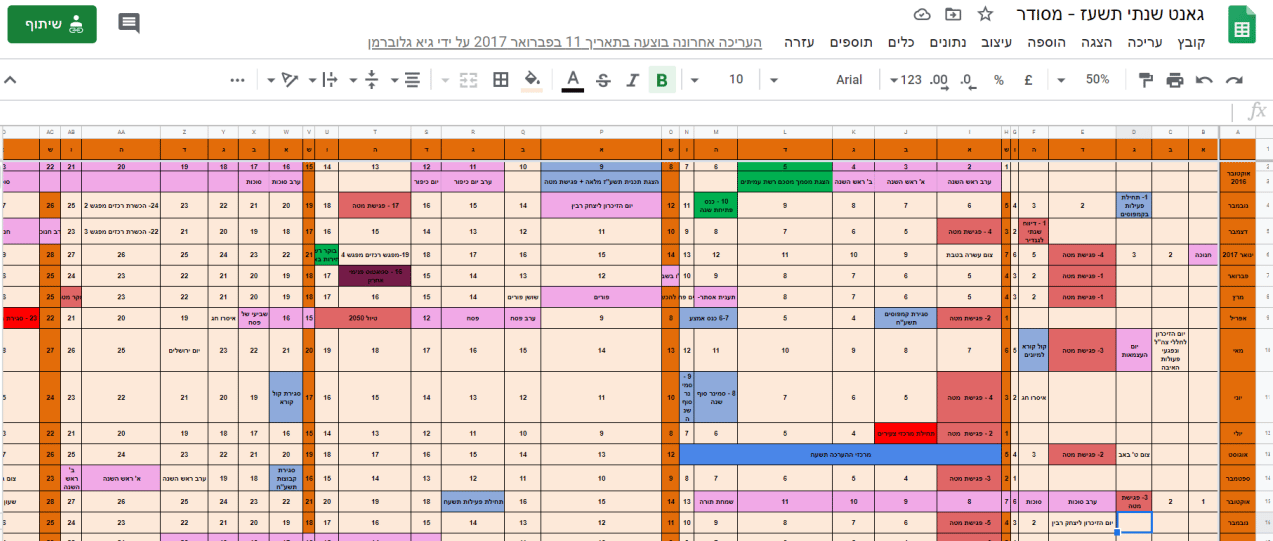Image resolution: width=1273 pixels, height=541 pixels.
Task: Open the cell borders tool
Action: click(x=501, y=80)
